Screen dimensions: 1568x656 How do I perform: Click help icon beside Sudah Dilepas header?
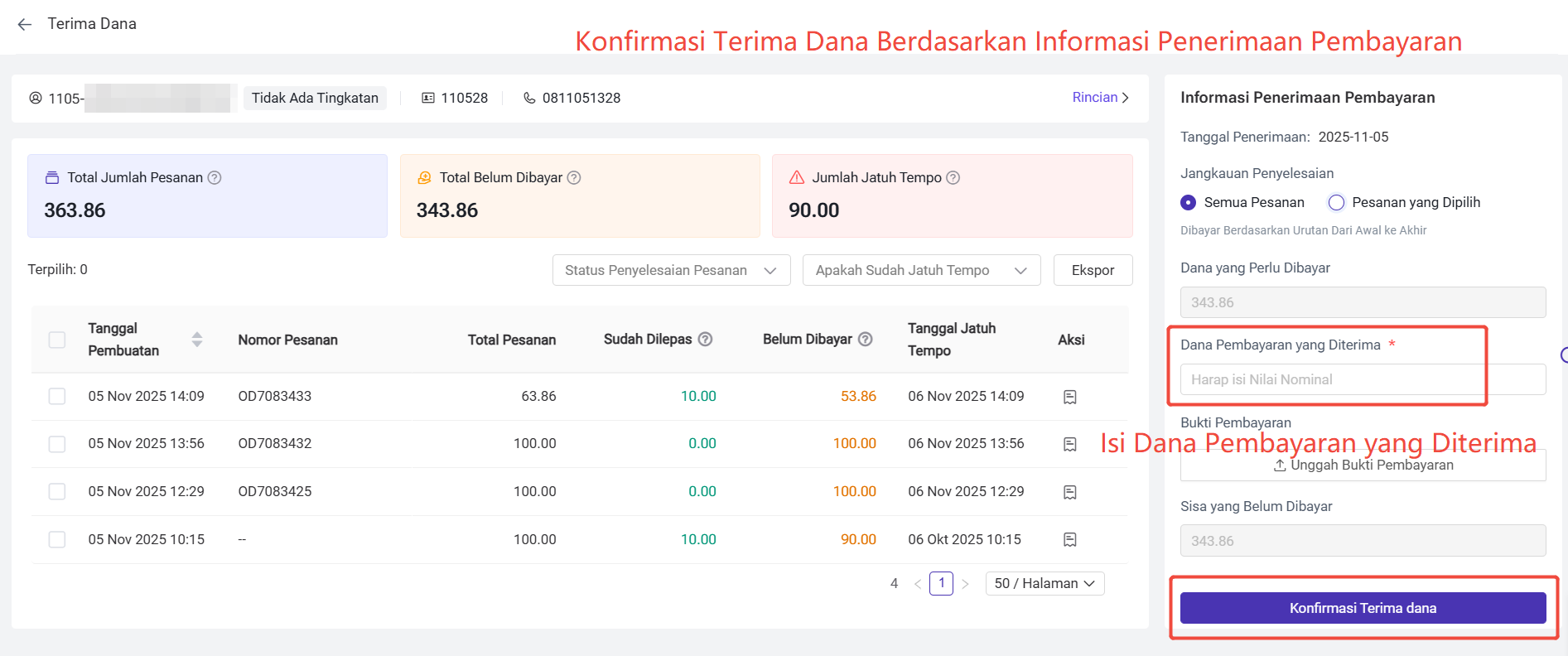click(x=705, y=339)
